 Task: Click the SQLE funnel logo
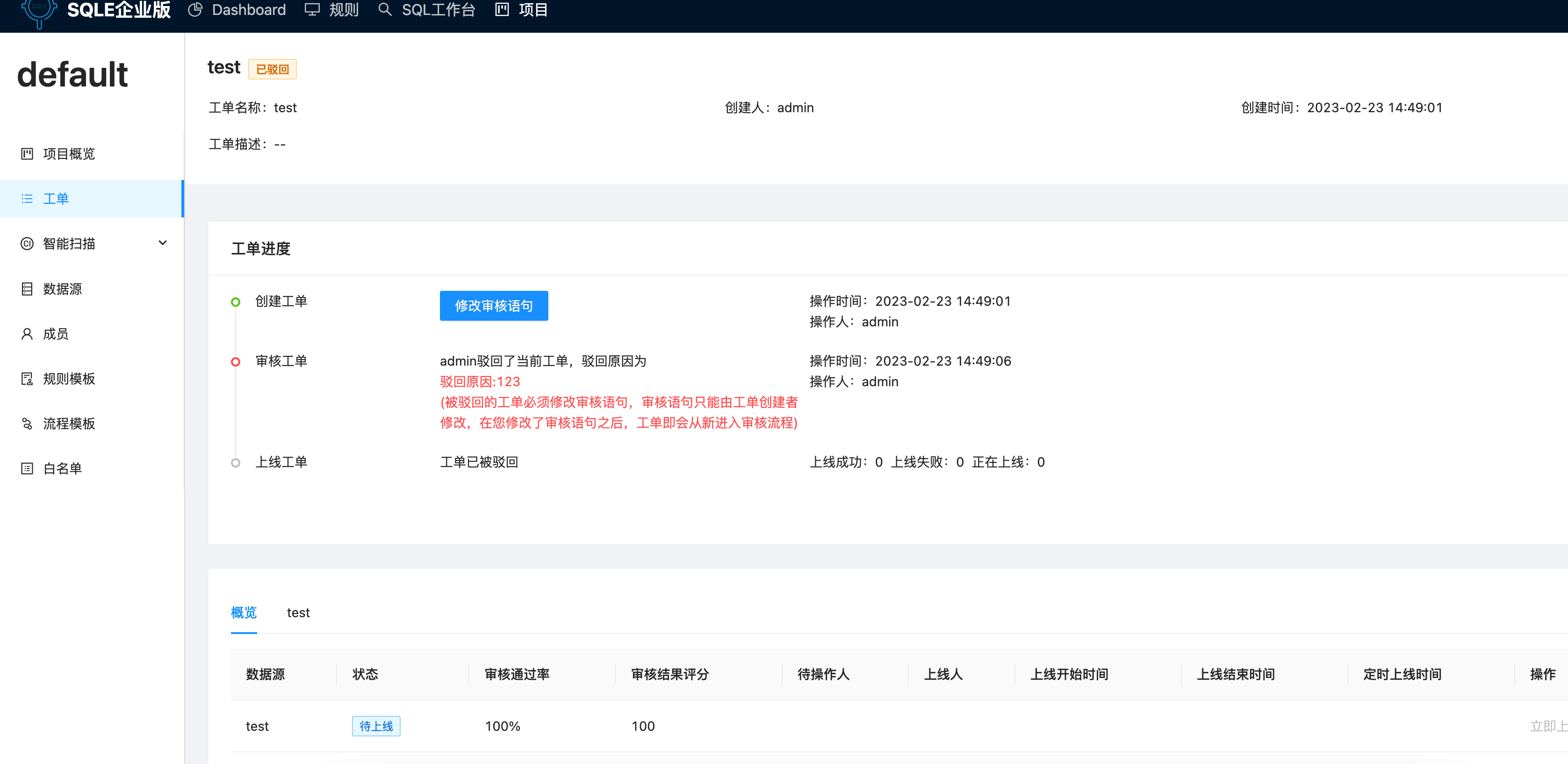(x=38, y=10)
